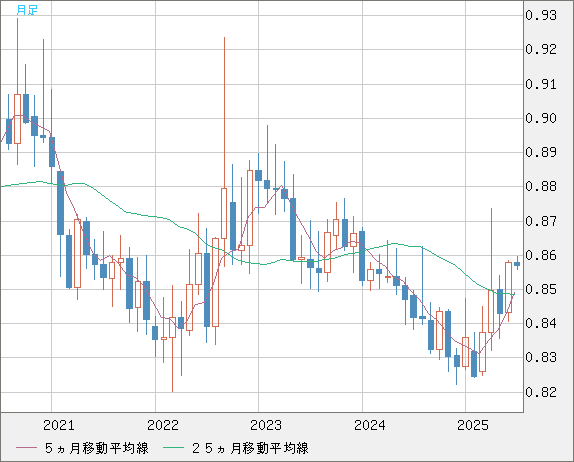
Task: Click the 0.84 price axis label
Action: coord(541,323)
